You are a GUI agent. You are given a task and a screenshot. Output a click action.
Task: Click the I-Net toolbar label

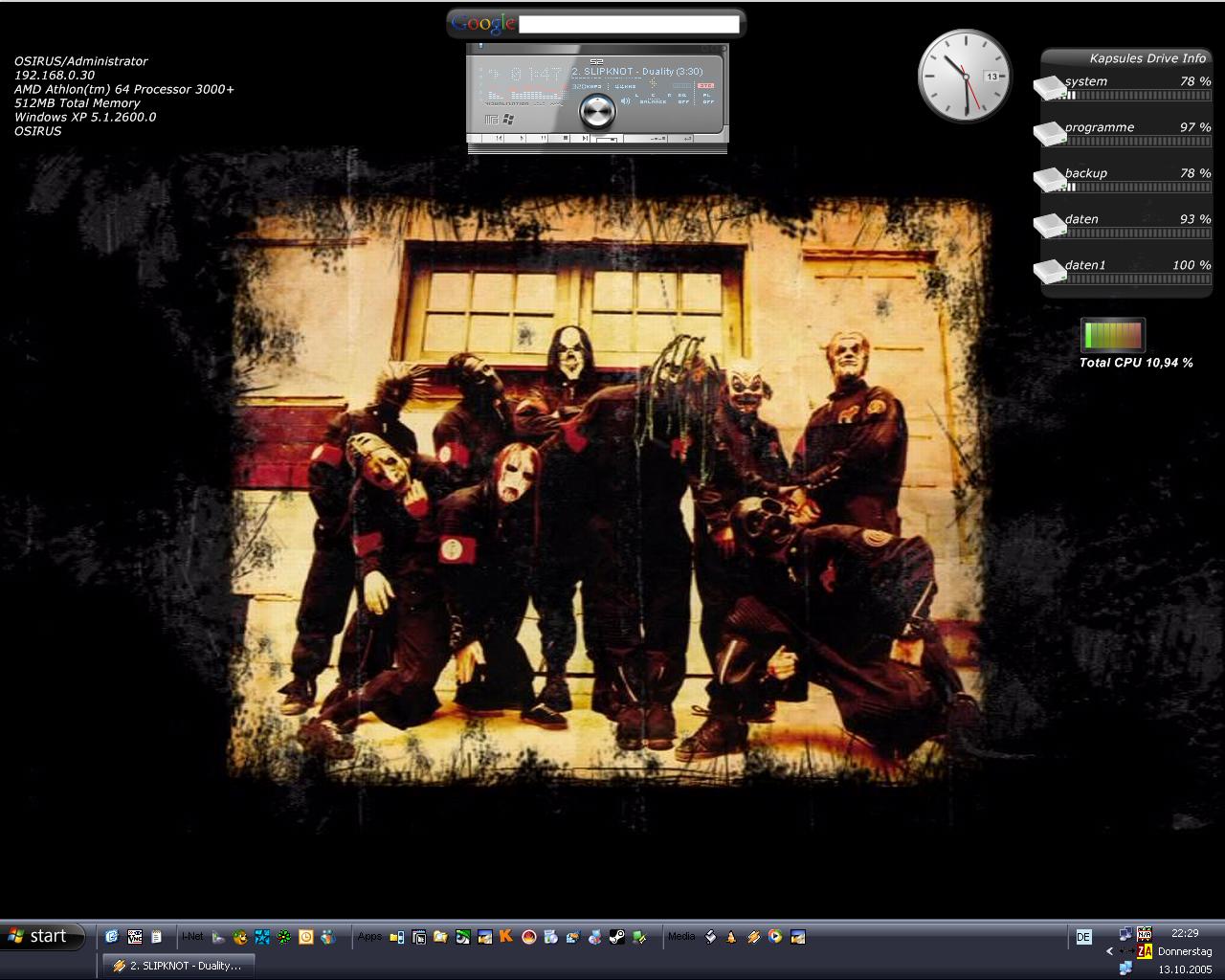[192, 936]
